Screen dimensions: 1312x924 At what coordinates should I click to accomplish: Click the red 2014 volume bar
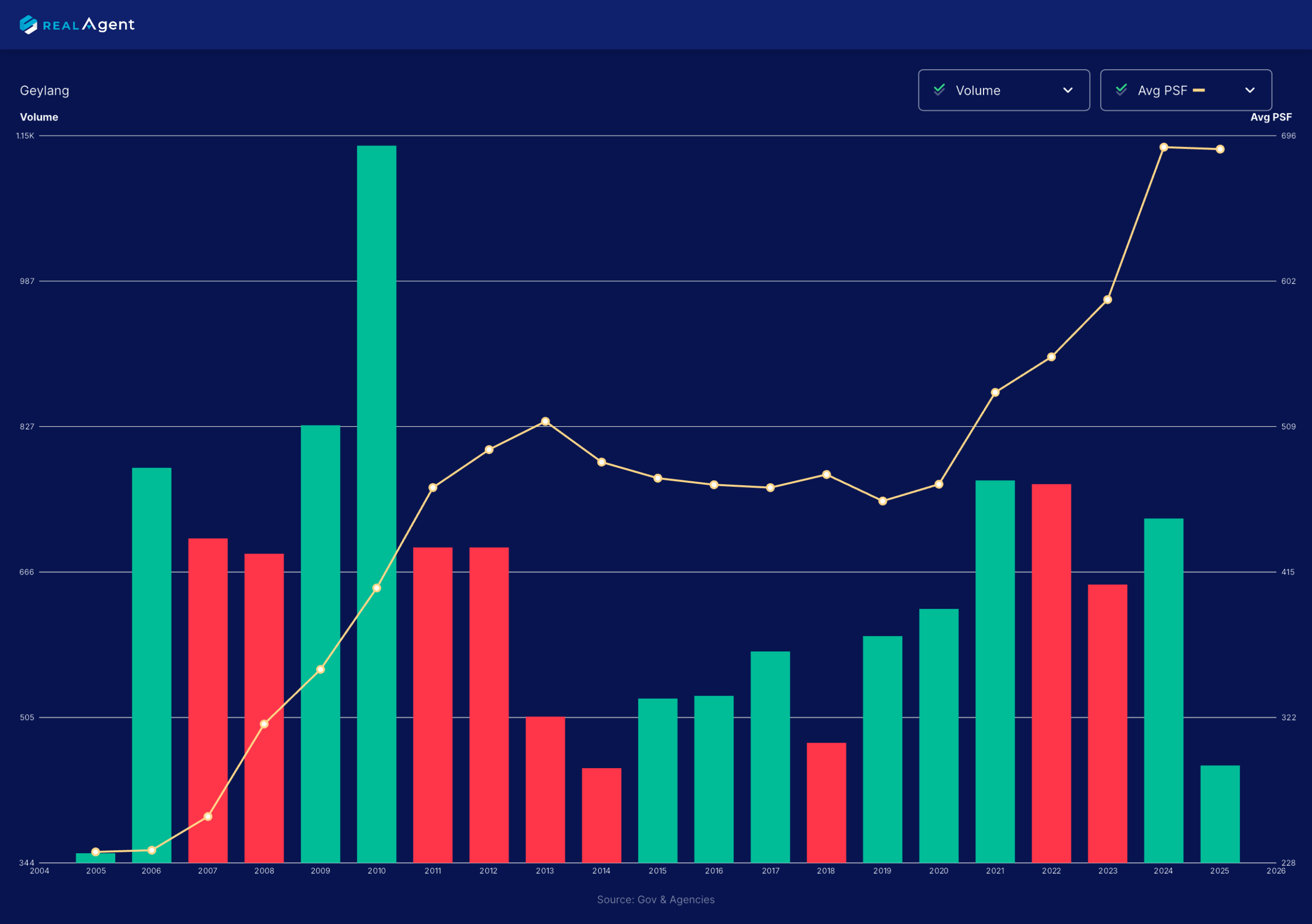601,815
